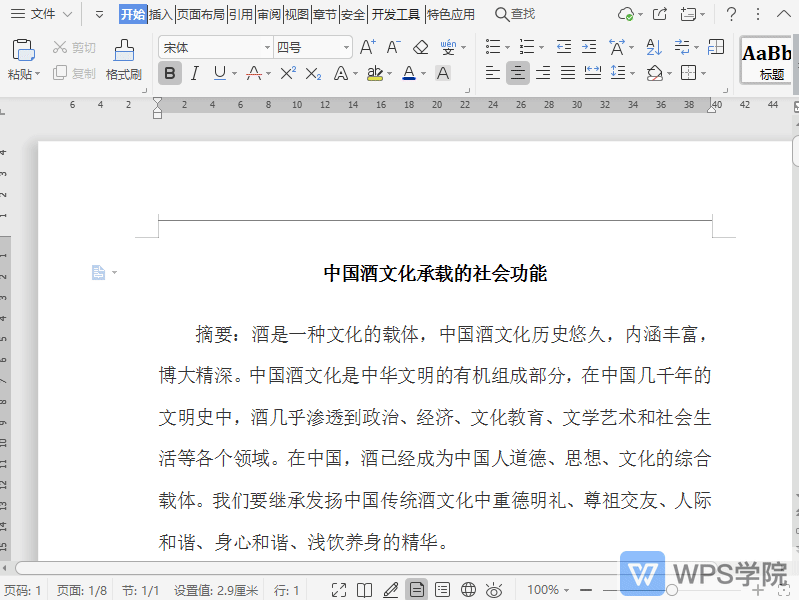Select the 标题 heading style

(x=770, y=60)
